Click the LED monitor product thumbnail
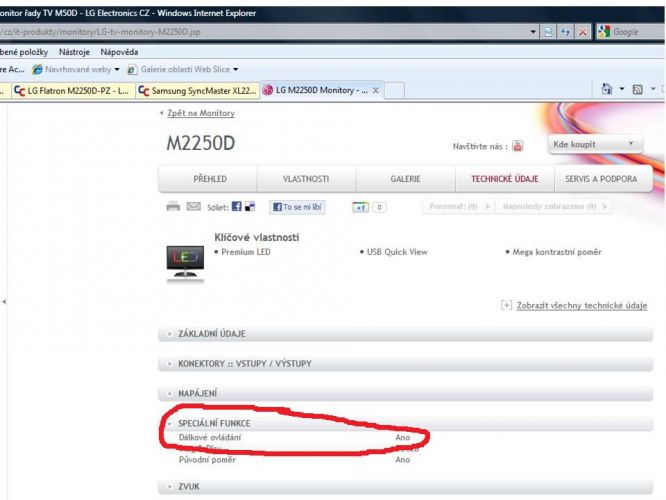Screen dimensions: 666x500 point(185,263)
